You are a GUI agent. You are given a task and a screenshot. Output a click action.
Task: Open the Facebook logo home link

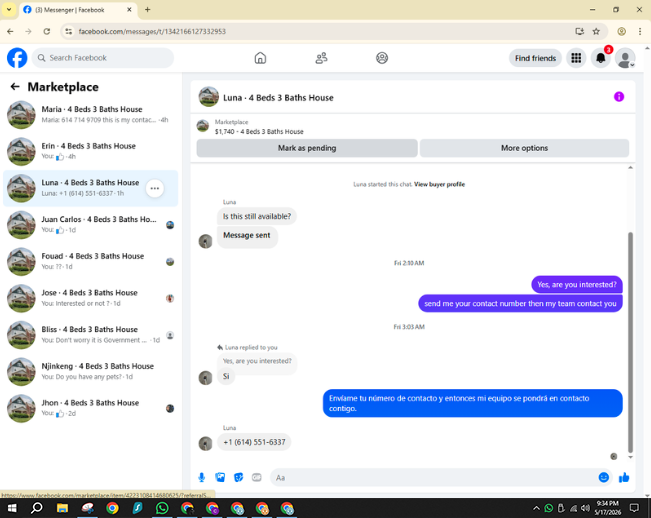click(17, 58)
